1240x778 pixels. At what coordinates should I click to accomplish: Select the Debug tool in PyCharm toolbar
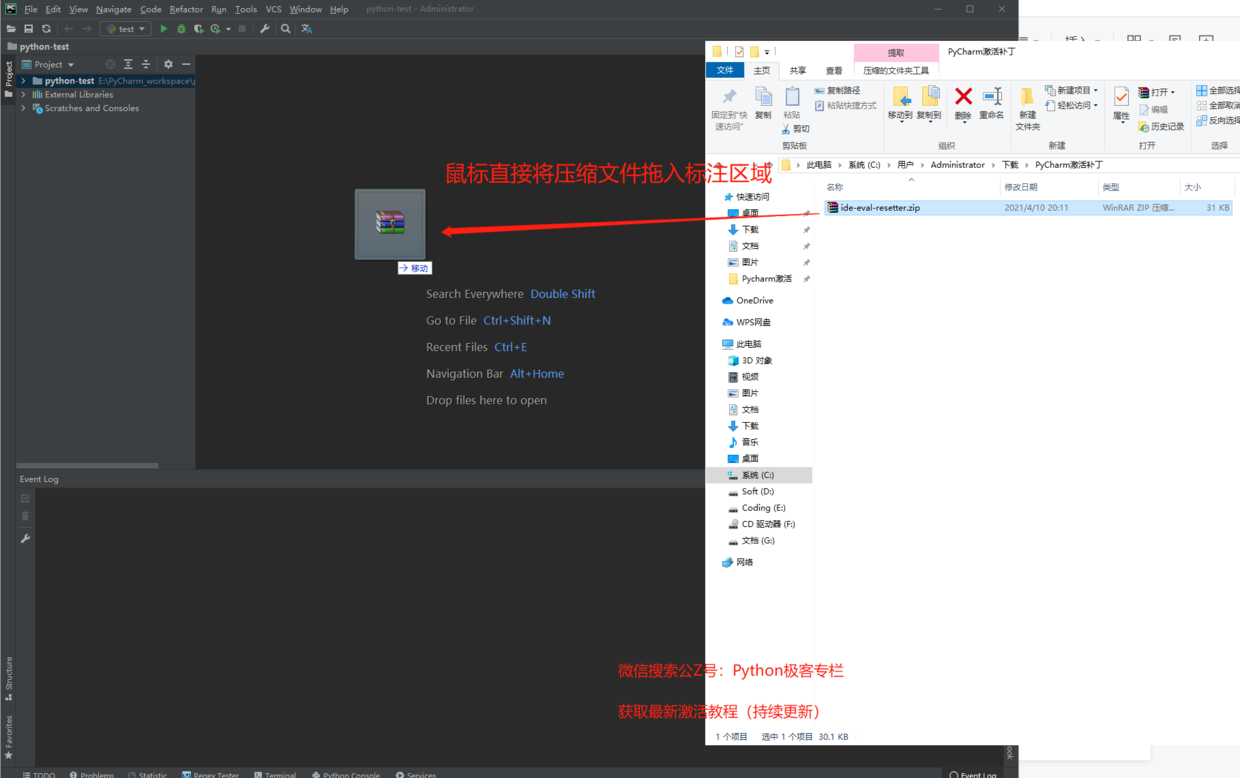point(181,28)
